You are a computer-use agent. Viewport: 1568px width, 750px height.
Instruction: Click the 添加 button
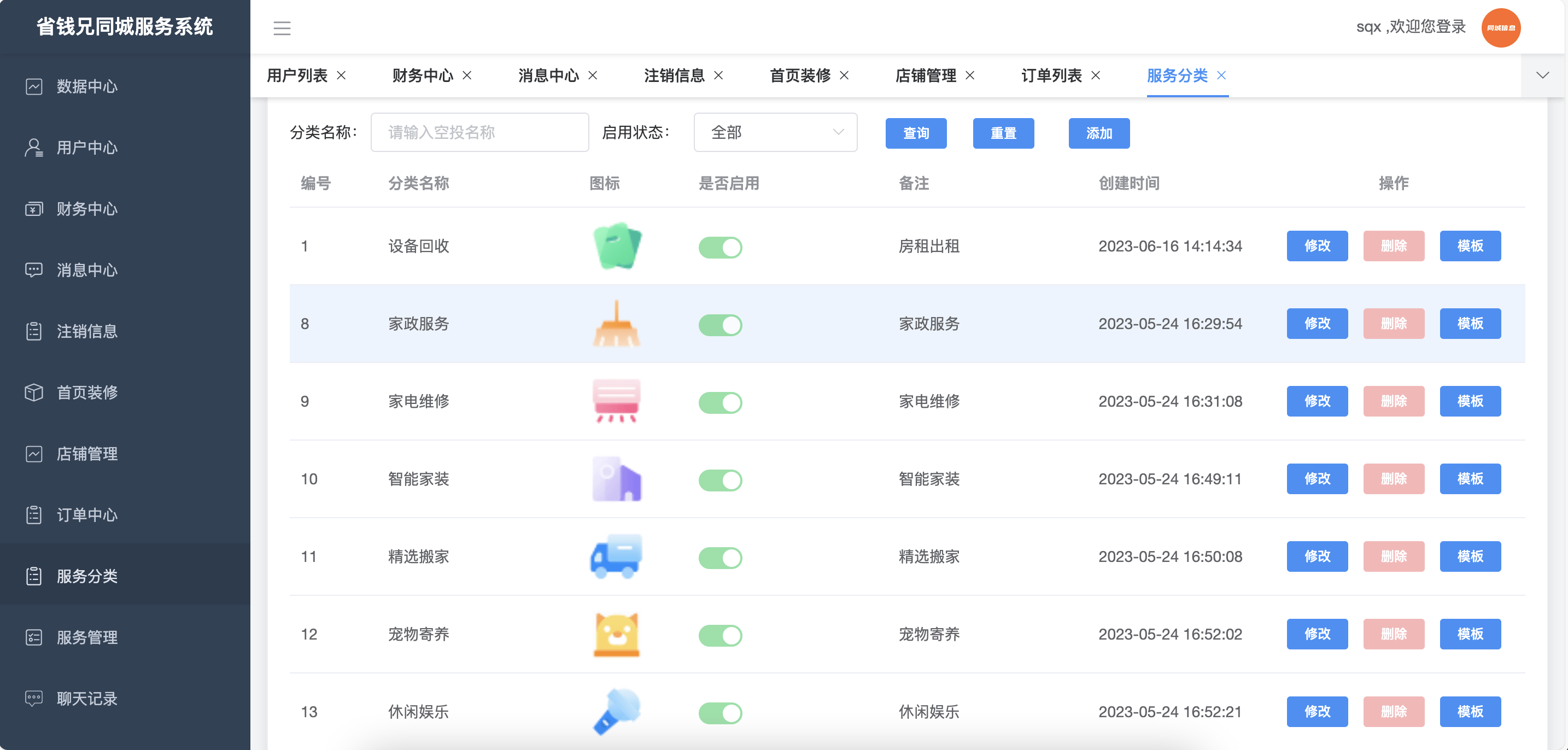tap(1099, 133)
